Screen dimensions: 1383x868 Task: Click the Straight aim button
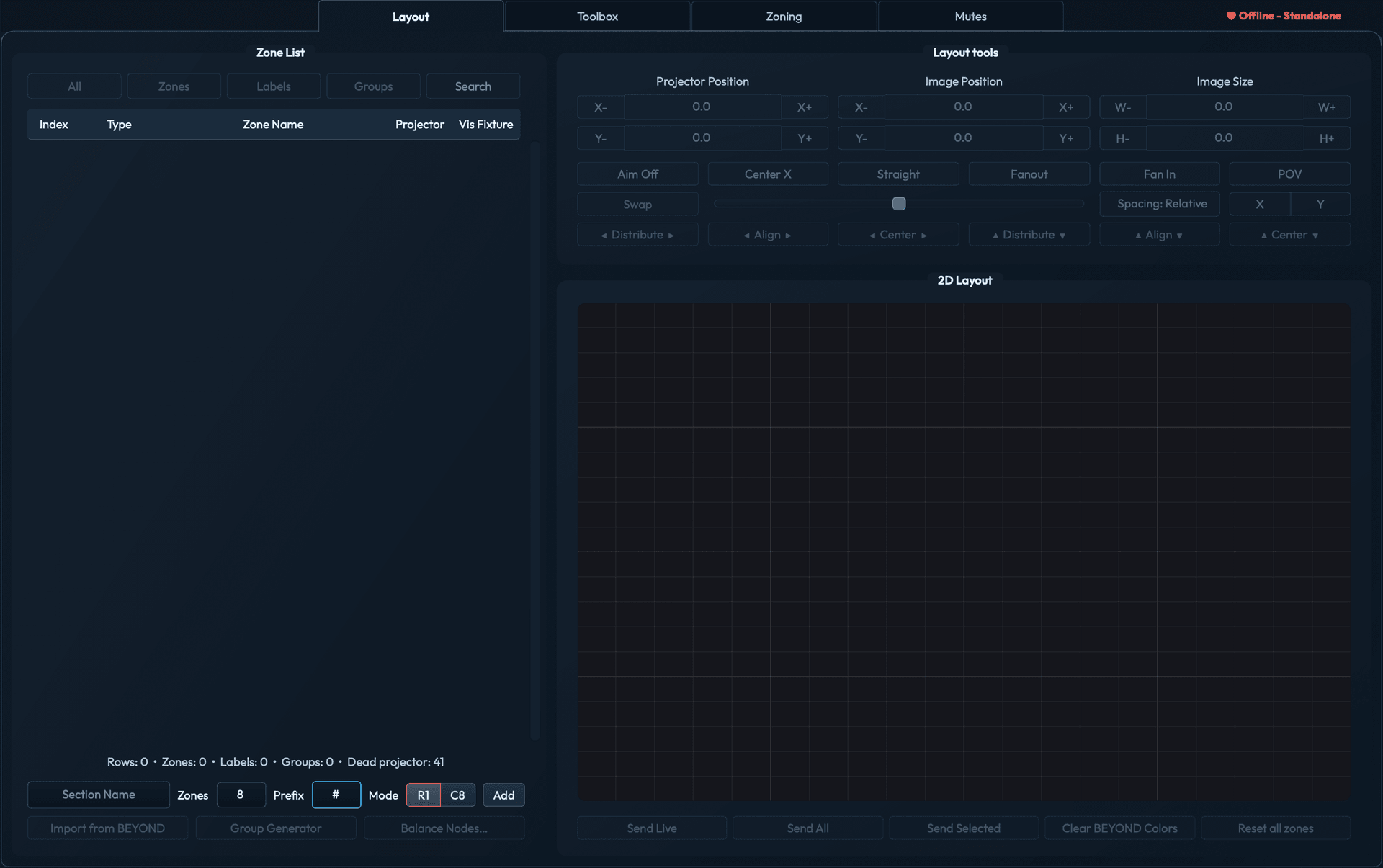[898, 174]
